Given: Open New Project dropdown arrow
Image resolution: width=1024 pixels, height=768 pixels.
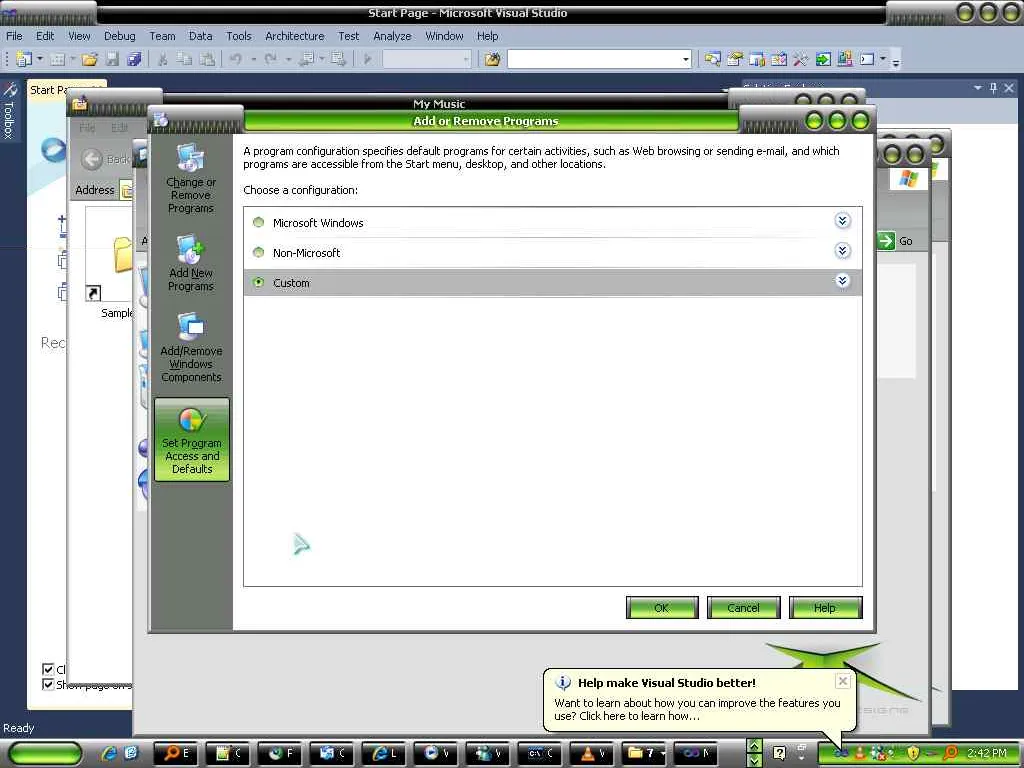Looking at the screenshot, I should pos(40,59).
